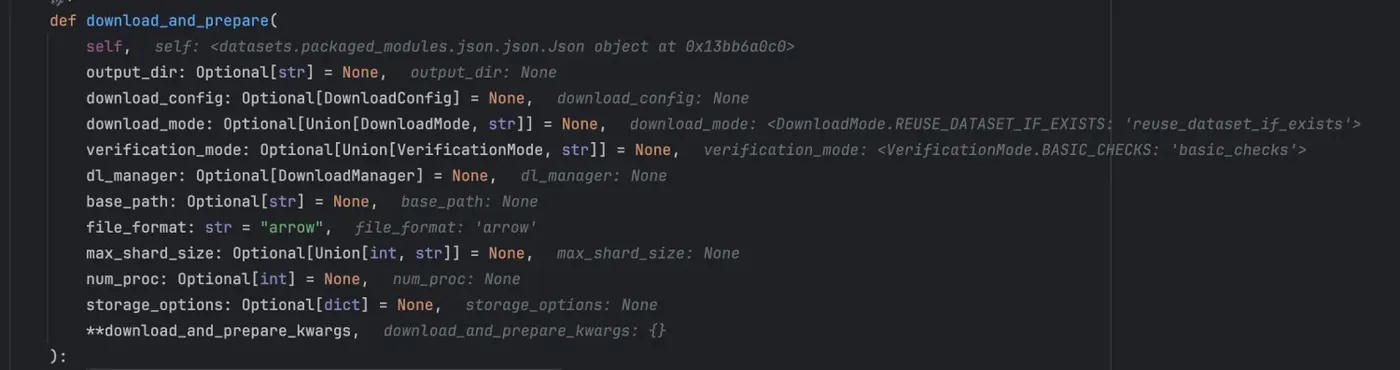Click the REUSE_DATASET_IF_EXISTS inline value hint
The height and width of the screenshot is (370, 1400).
click(x=995, y=124)
